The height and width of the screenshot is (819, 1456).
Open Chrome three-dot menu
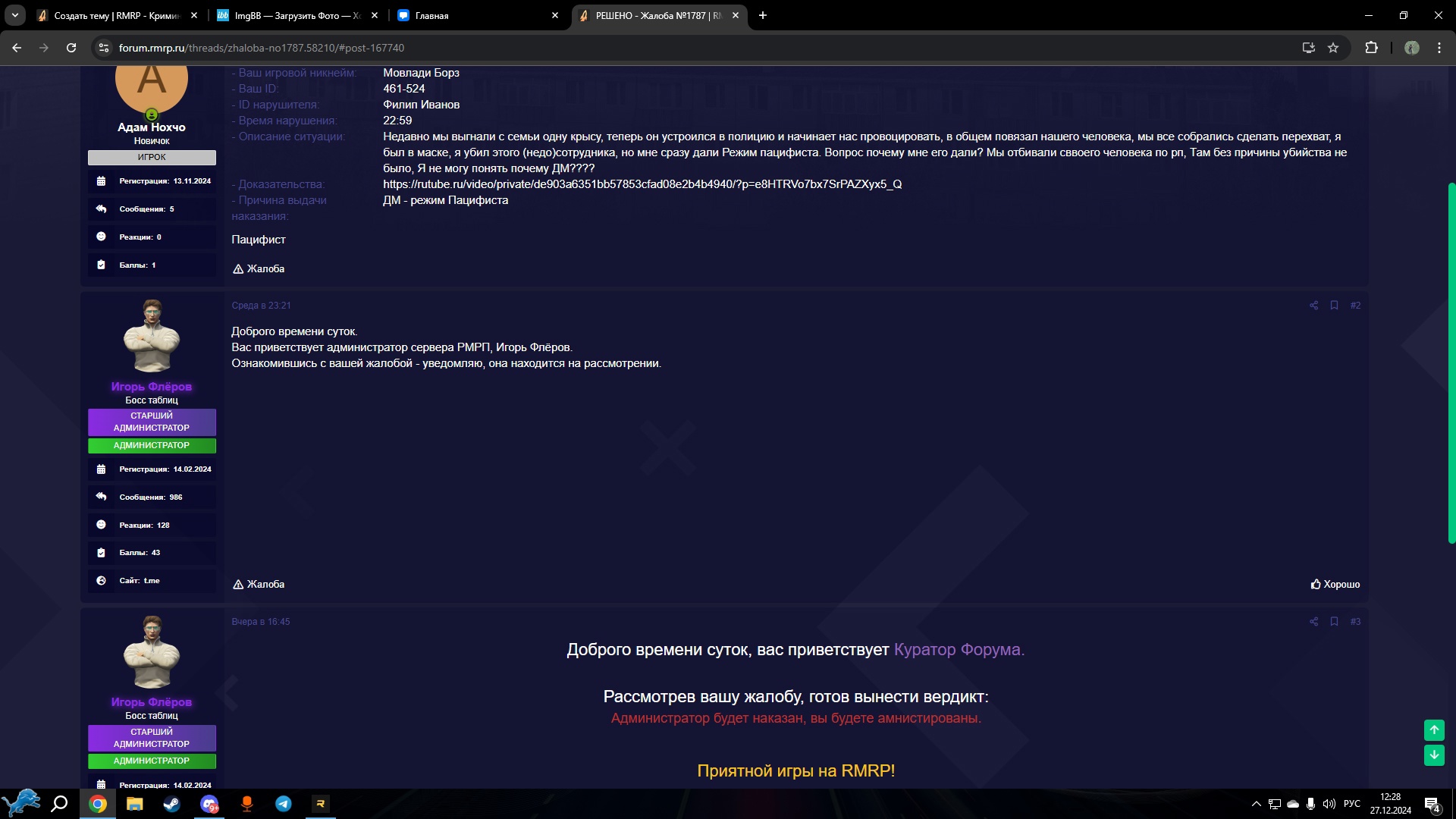(1439, 48)
